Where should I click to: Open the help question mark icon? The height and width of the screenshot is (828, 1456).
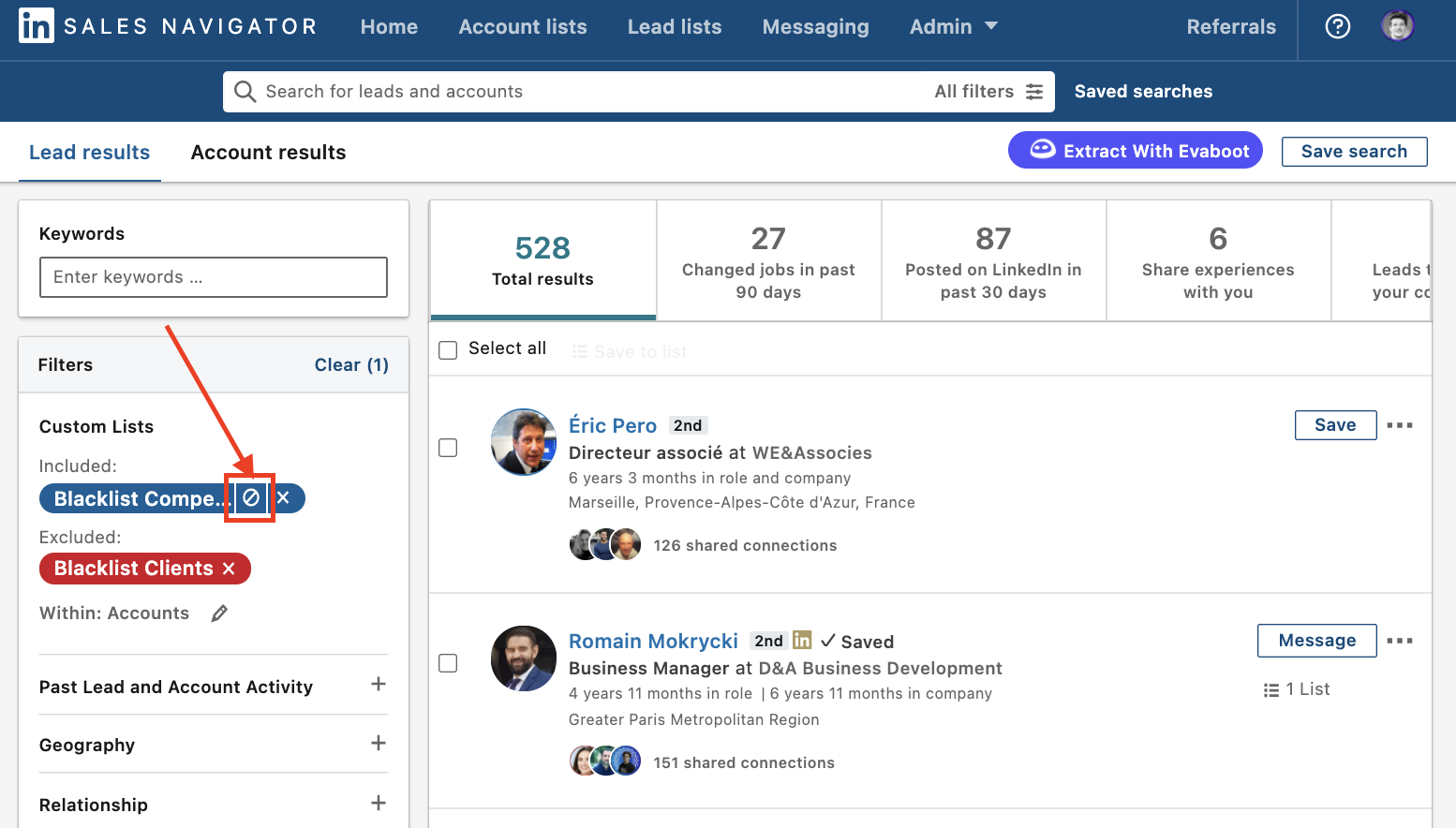click(x=1338, y=26)
